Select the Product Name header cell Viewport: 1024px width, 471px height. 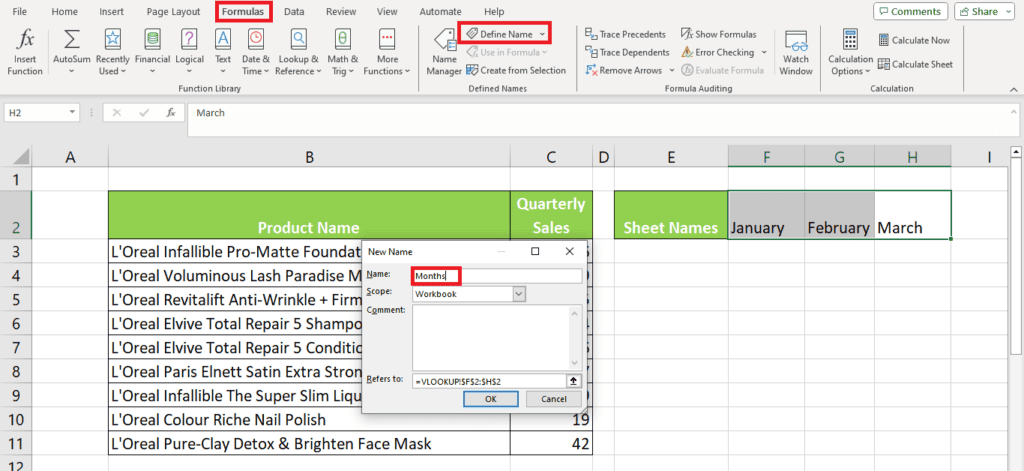click(x=310, y=215)
